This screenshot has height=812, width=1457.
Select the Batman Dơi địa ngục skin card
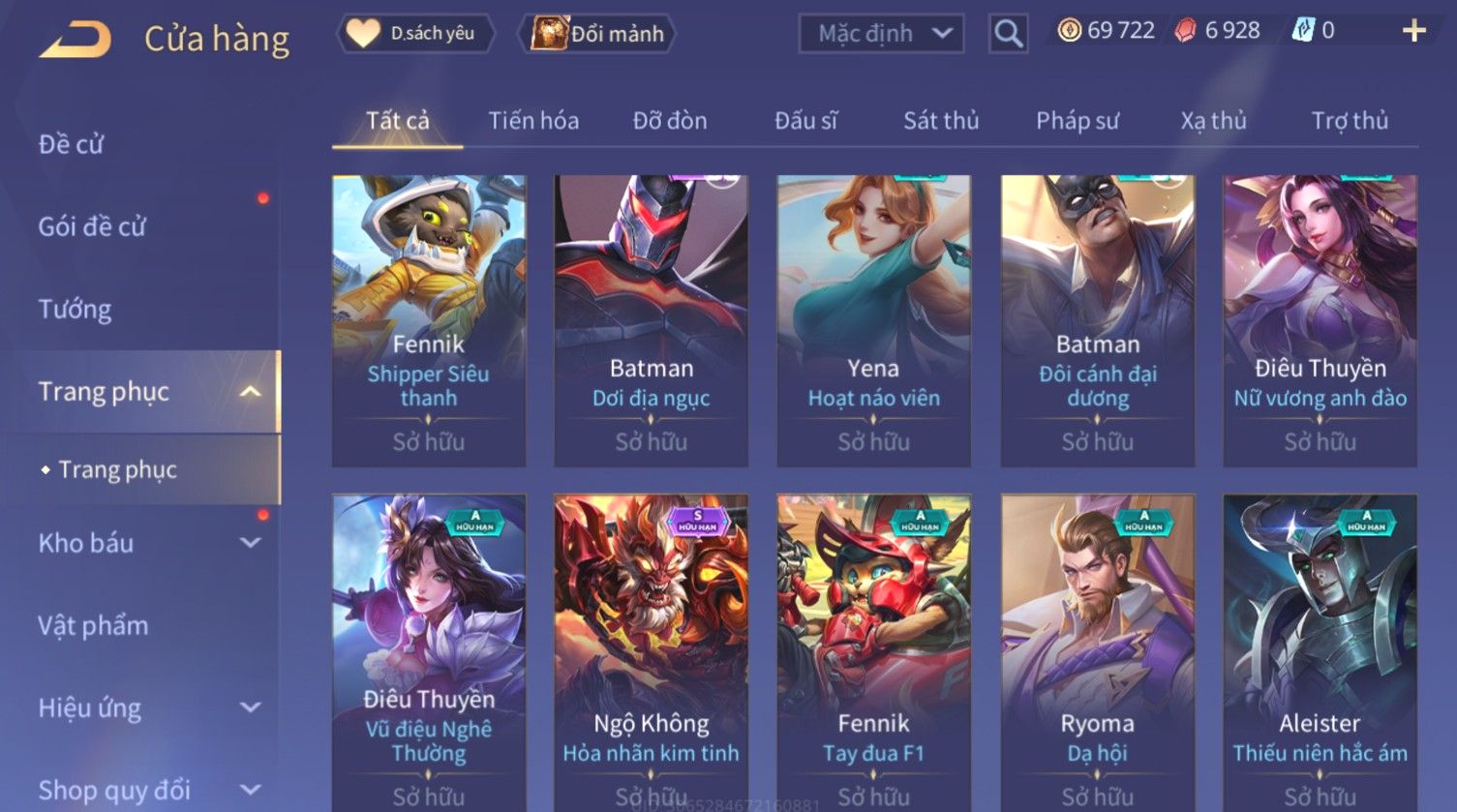[x=651, y=320]
